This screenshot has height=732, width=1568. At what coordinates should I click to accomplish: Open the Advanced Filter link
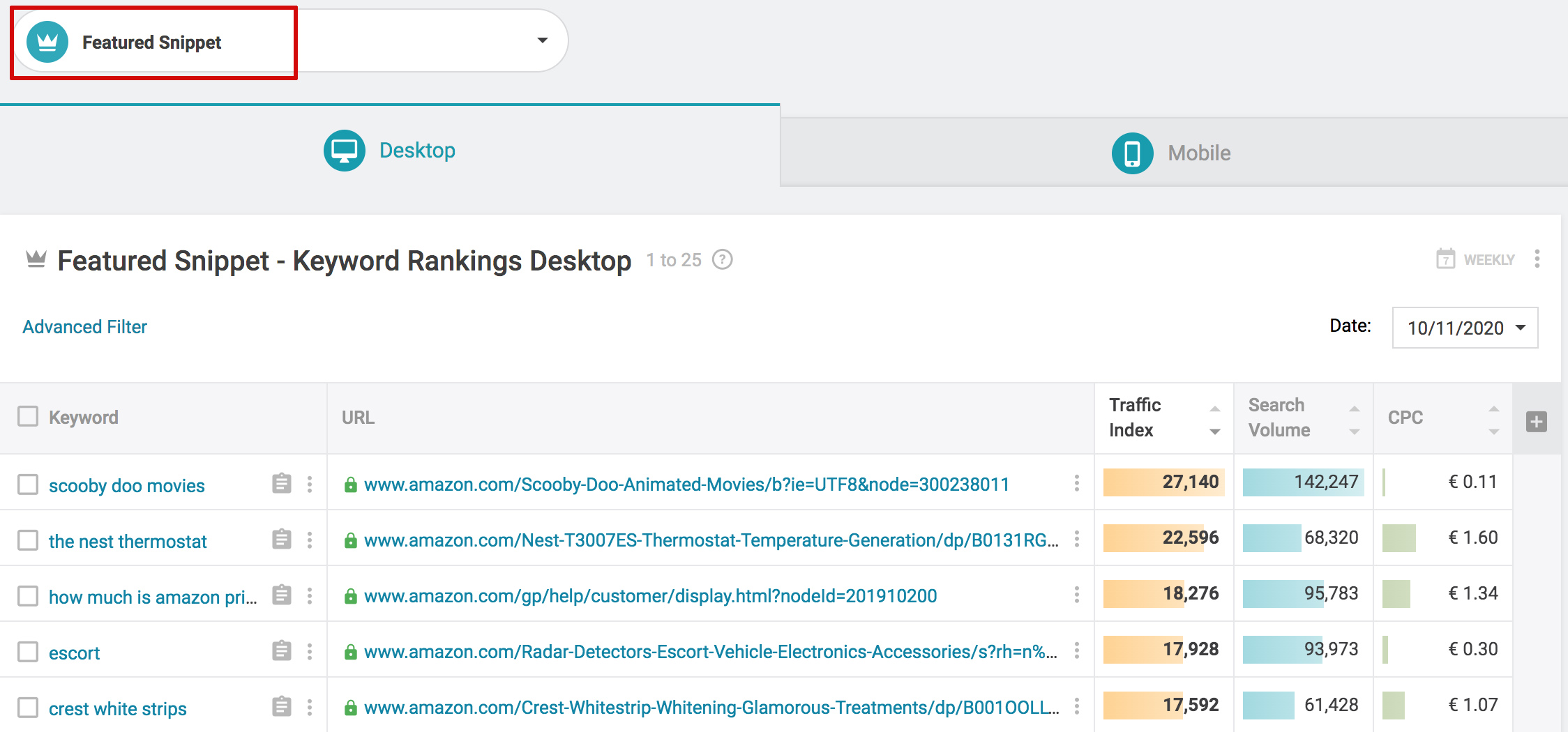point(84,327)
